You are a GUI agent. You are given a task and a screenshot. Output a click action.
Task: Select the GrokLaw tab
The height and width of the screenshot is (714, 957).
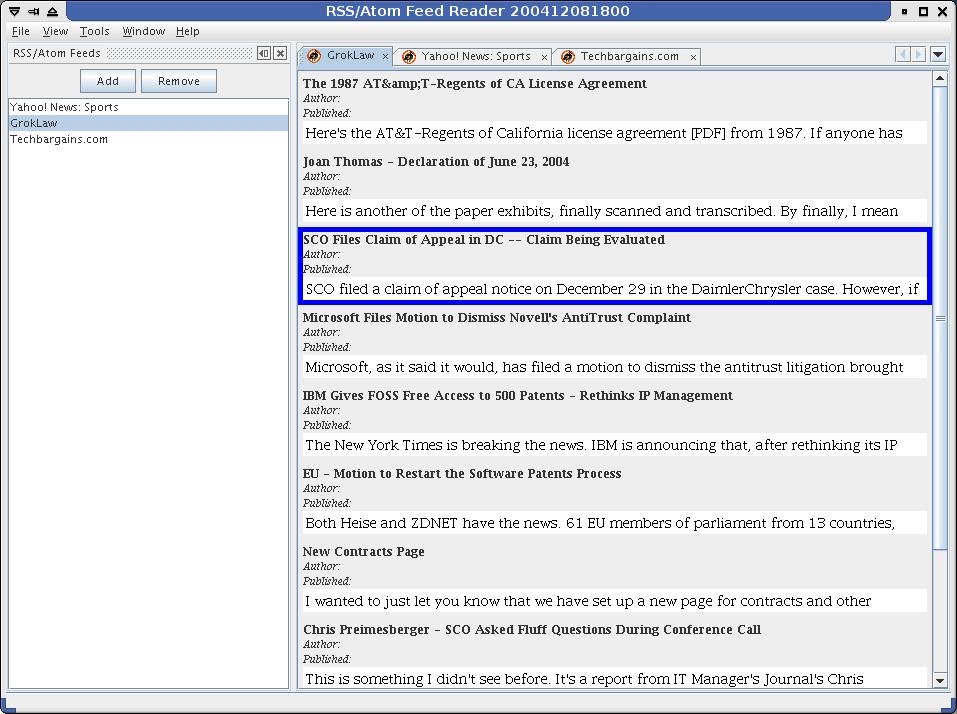tap(346, 56)
